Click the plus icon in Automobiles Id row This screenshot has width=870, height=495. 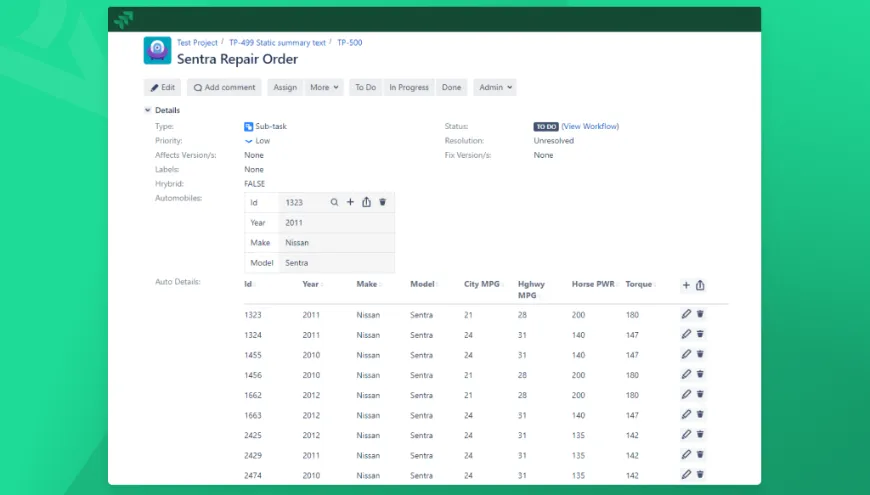(x=350, y=202)
